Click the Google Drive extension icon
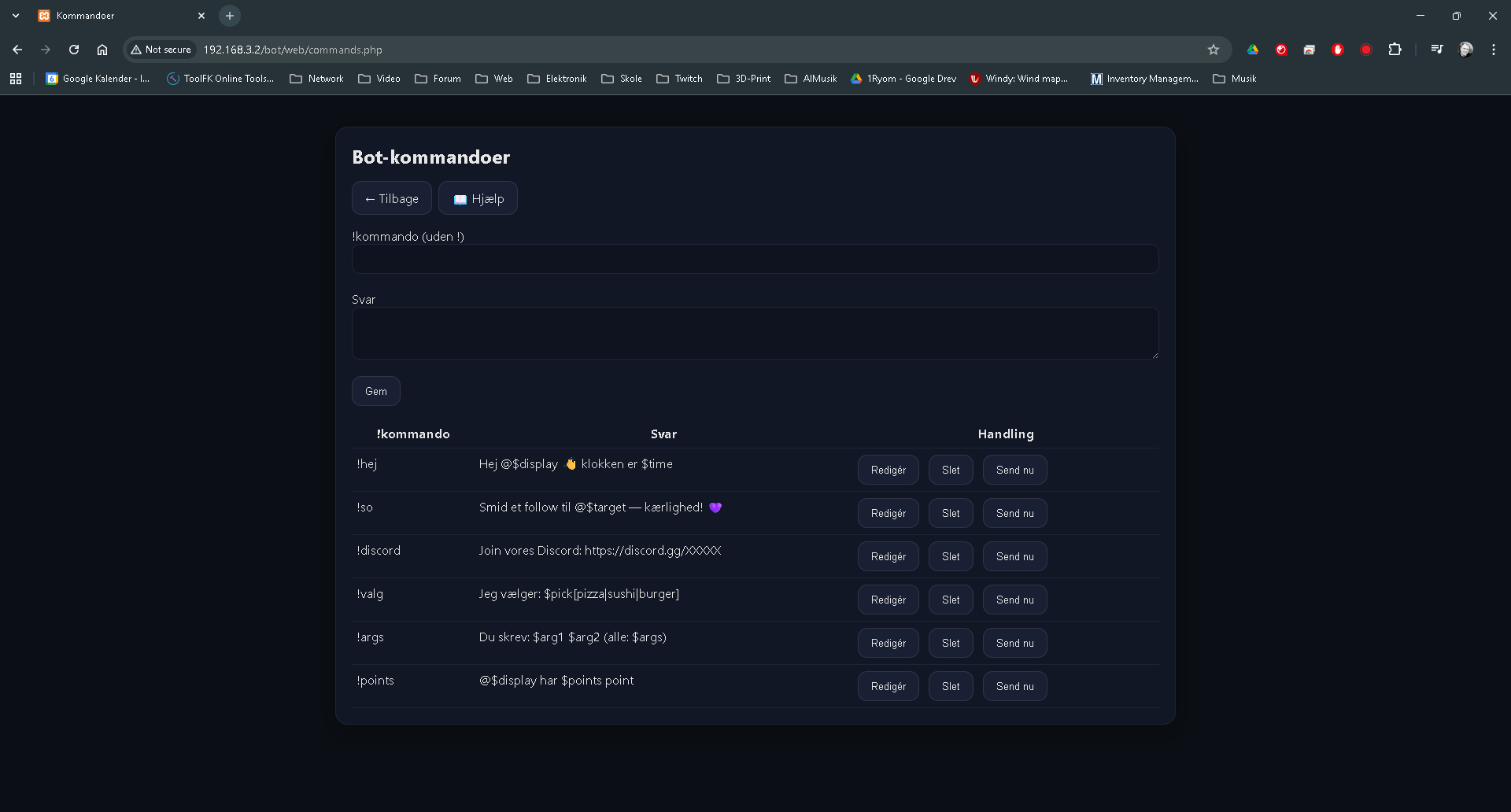Screen dimensions: 1511x812 [x=1253, y=50]
